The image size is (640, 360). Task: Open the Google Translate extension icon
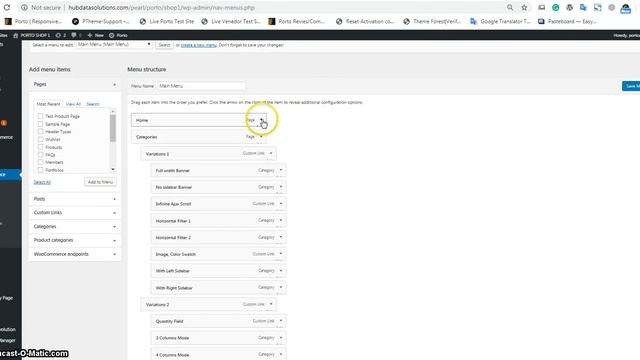pos(583,7)
